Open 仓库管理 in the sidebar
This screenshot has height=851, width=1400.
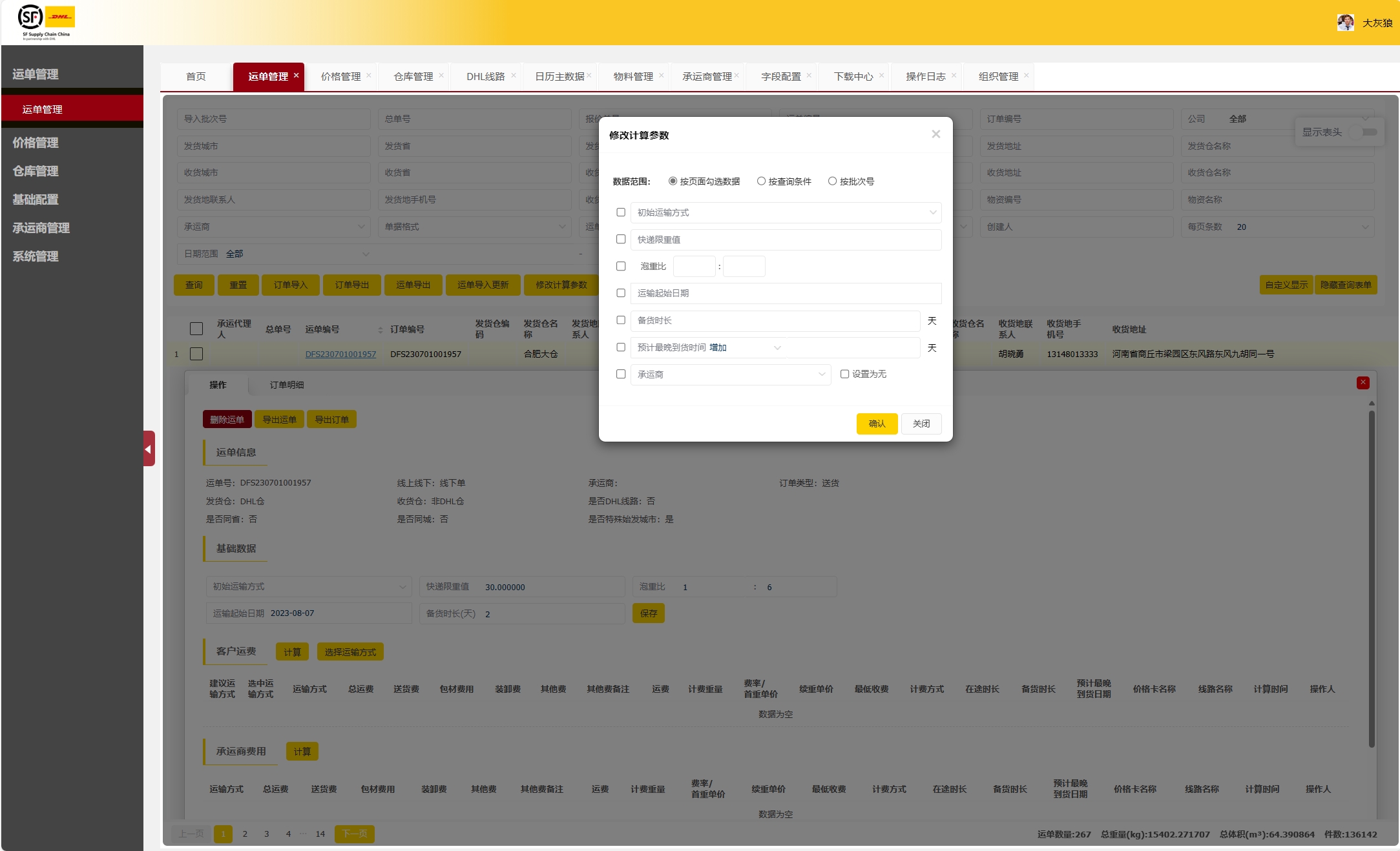pos(36,171)
